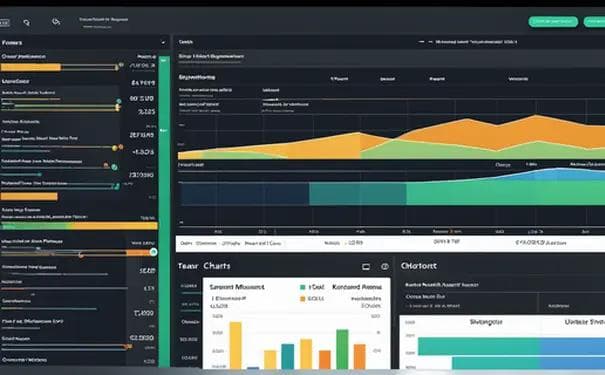The height and width of the screenshot is (375, 605).
Task: Expand the Chortont panel header
Action: pyautogui.click(x=419, y=266)
